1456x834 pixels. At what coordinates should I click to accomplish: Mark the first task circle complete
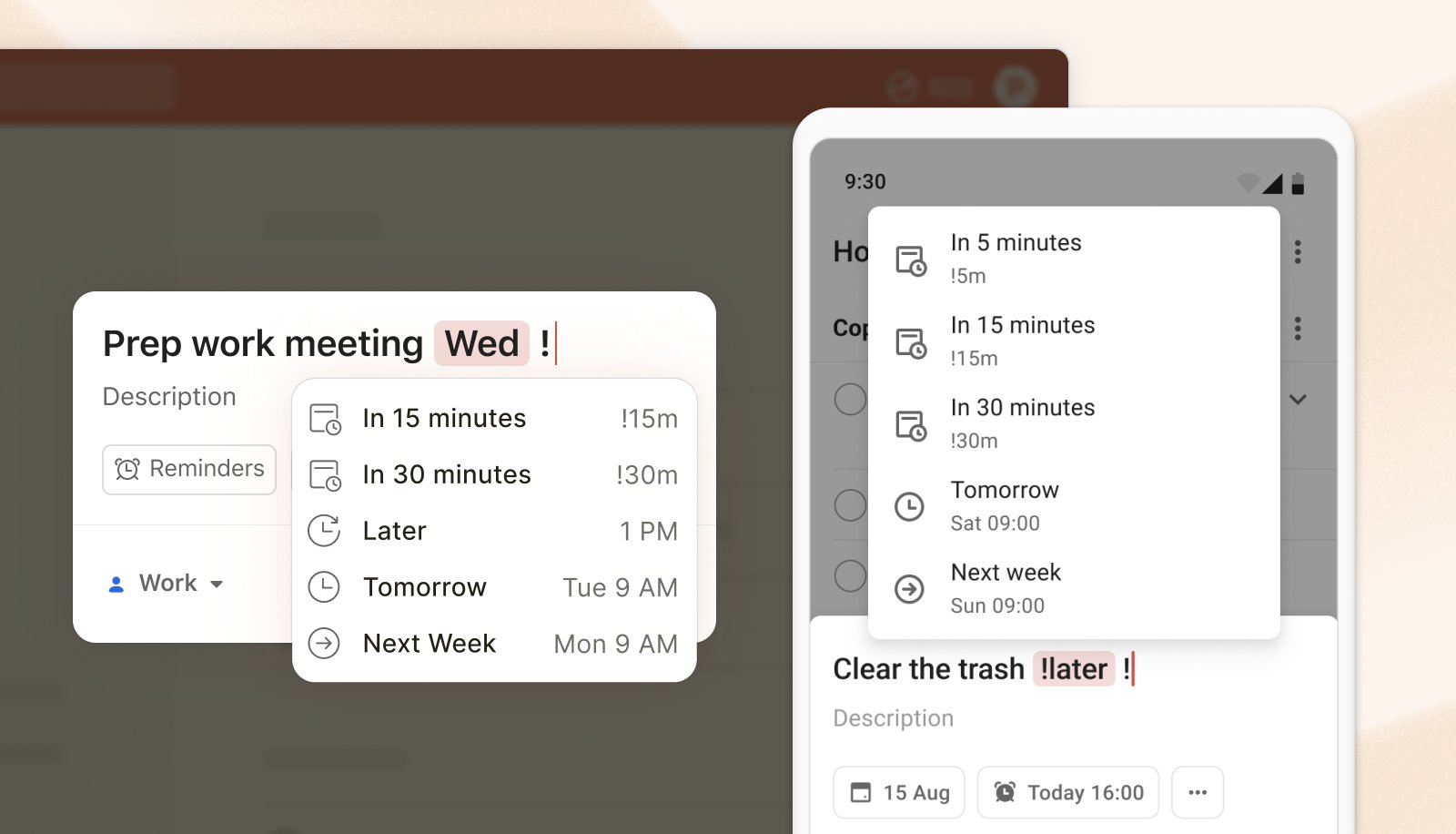[850, 399]
